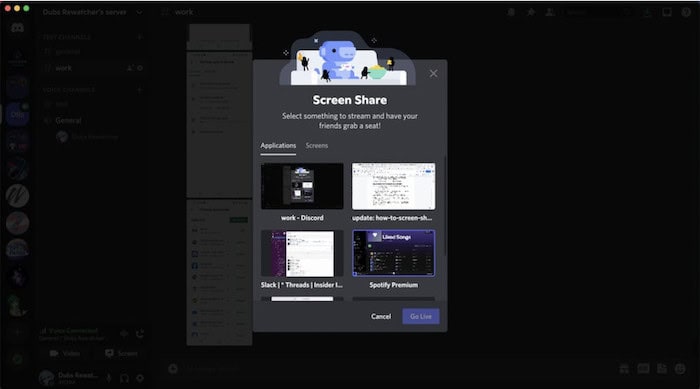700x389 pixels.
Task: Open the help question mark icon
Action: point(686,13)
